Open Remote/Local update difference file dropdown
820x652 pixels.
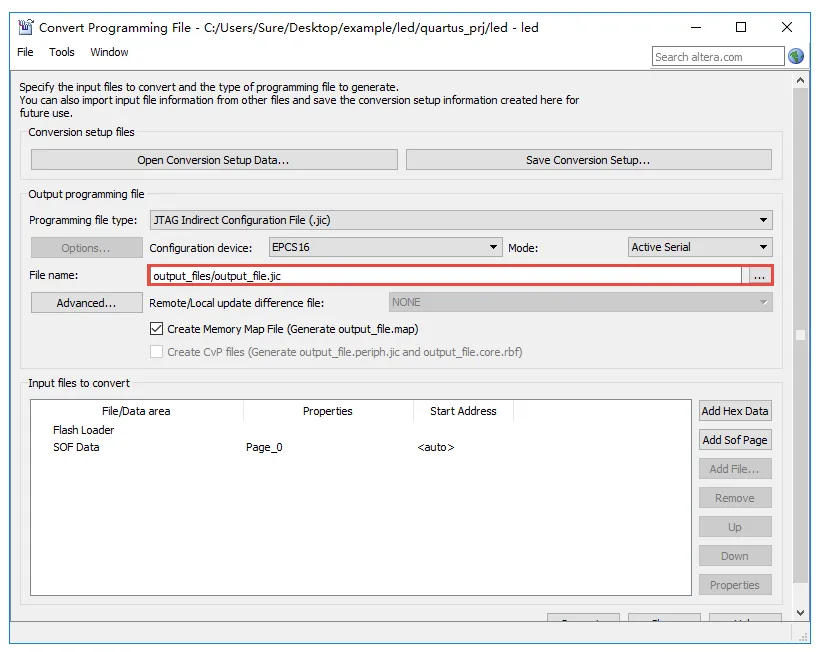pos(580,302)
